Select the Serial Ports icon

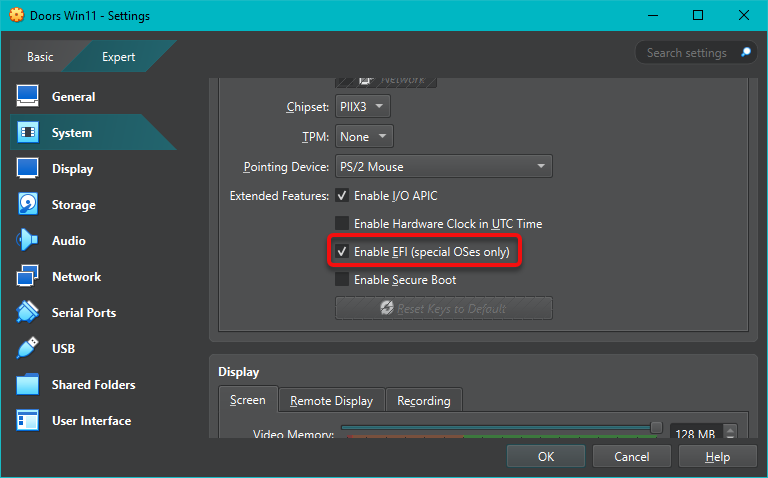tap(28, 313)
